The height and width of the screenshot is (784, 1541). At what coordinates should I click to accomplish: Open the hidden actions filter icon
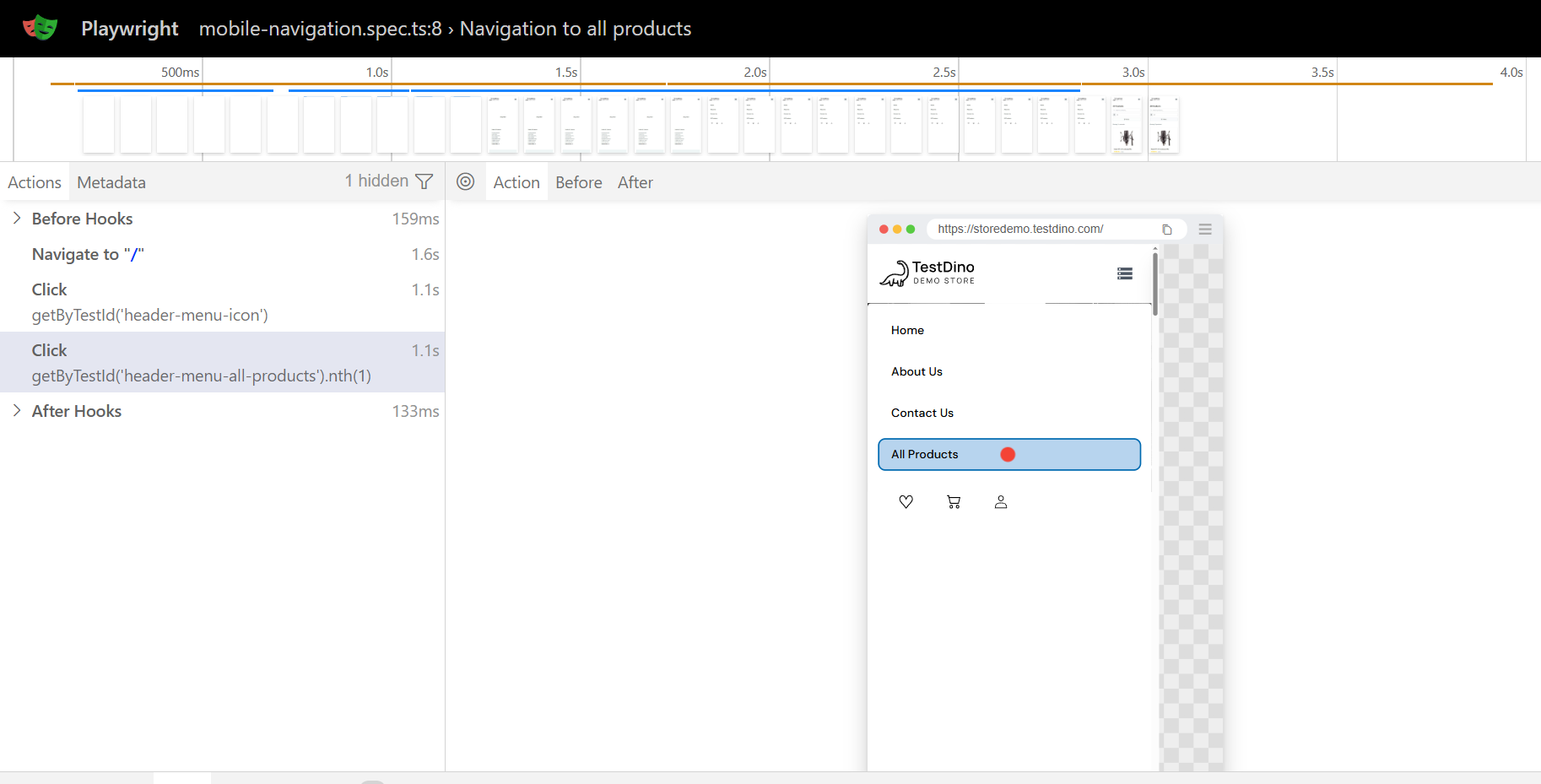[x=424, y=181]
